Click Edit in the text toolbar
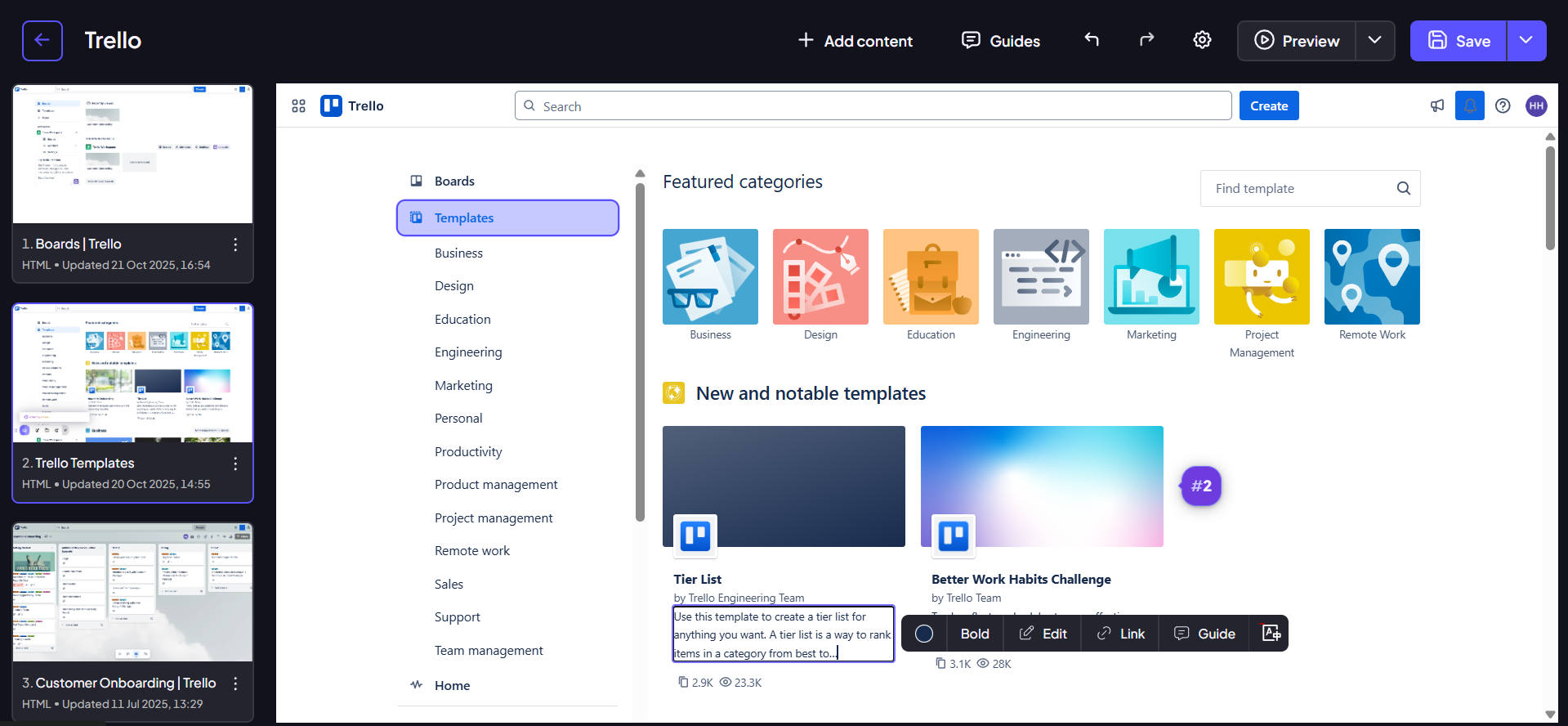1568x726 pixels. [x=1043, y=634]
